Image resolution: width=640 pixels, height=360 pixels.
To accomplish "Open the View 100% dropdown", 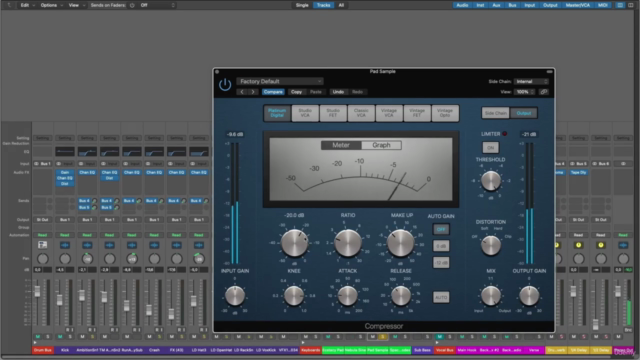I will [525, 92].
